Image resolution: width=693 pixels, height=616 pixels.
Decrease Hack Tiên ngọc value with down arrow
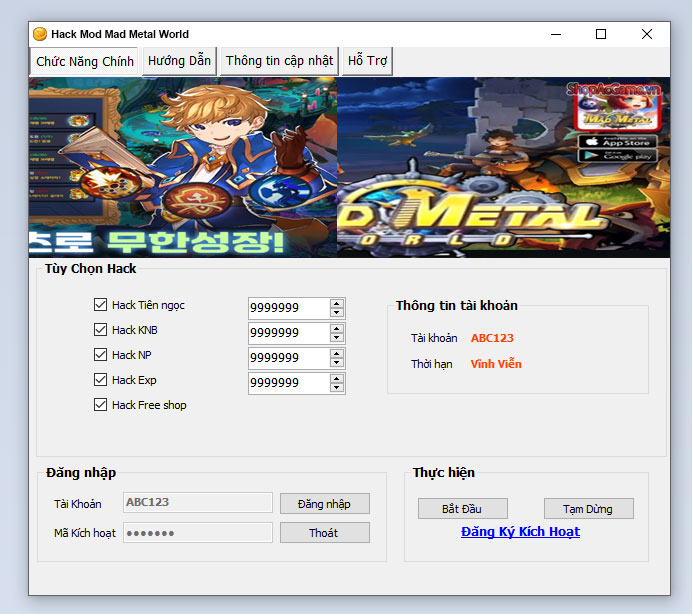click(x=337, y=313)
